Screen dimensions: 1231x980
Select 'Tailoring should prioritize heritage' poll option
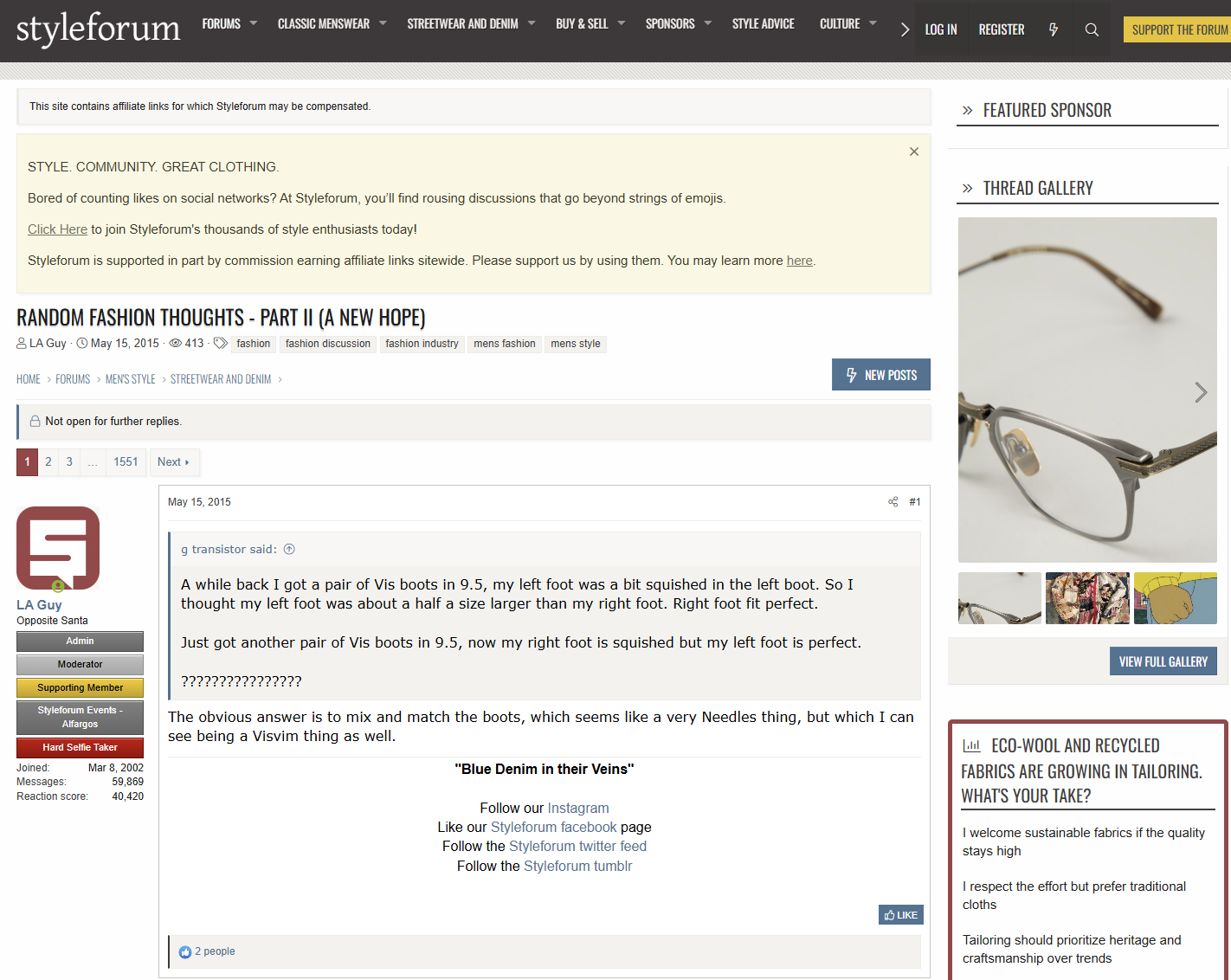click(1072, 949)
